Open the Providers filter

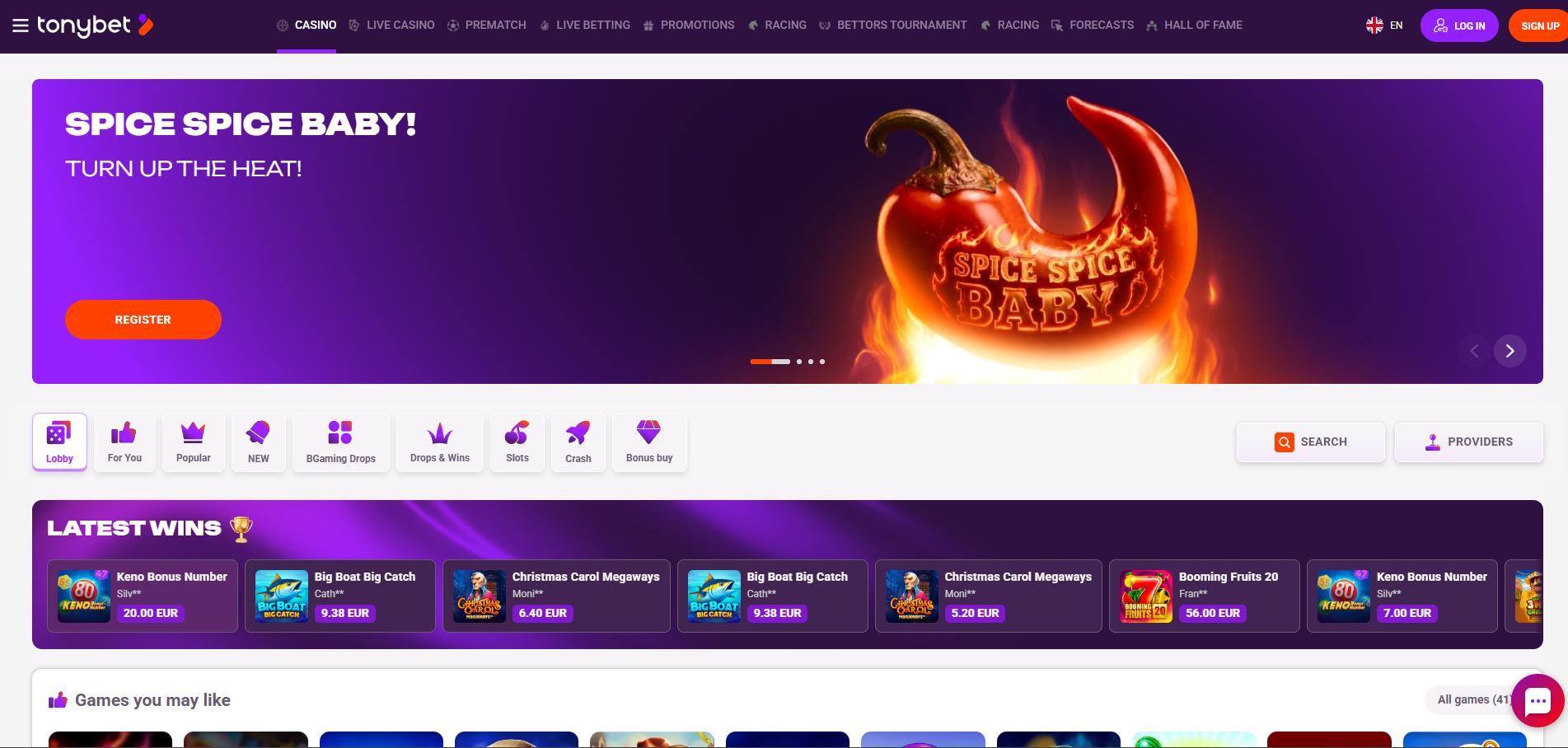coord(1468,442)
